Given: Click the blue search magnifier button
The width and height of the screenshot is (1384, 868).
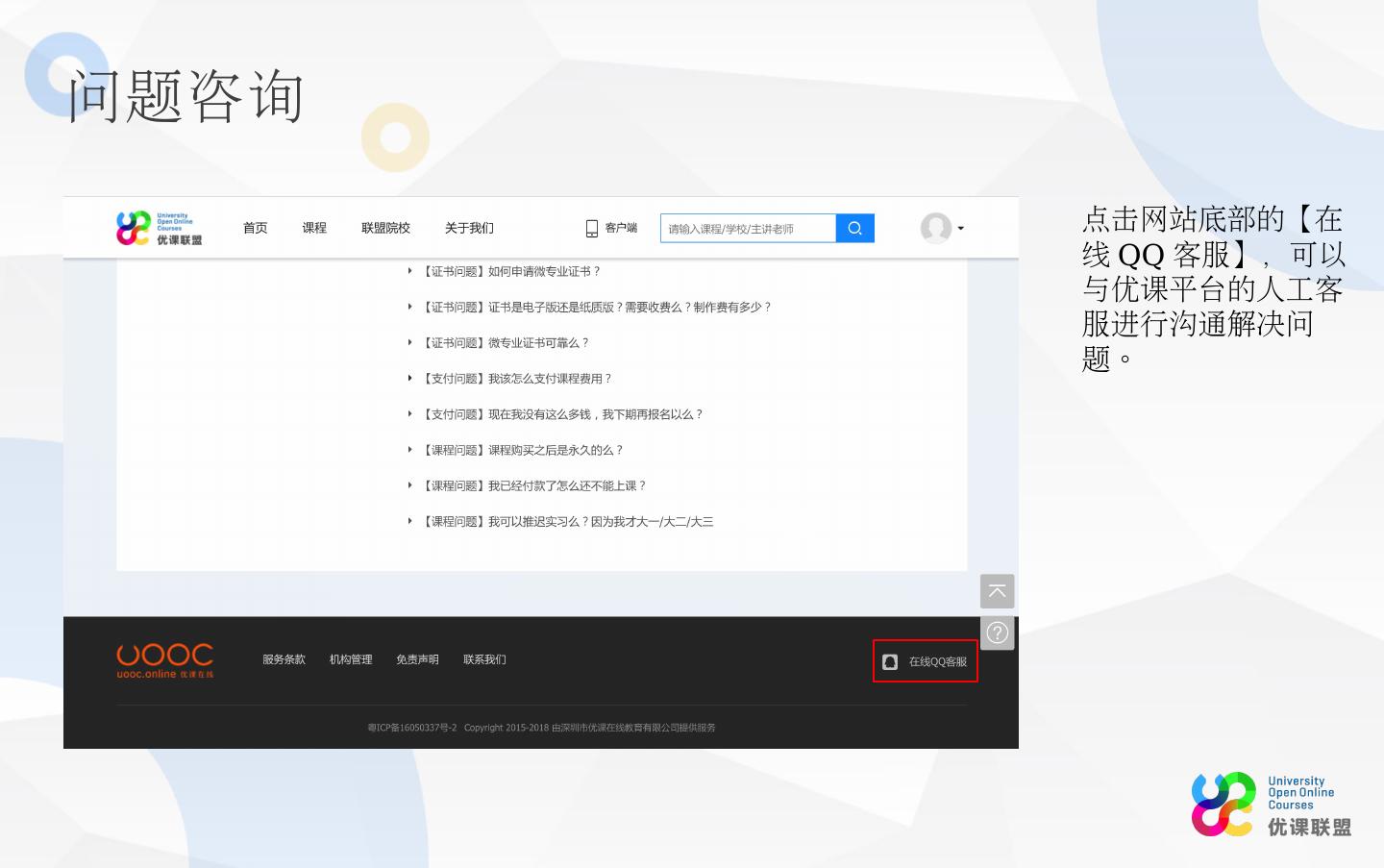Looking at the screenshot, I should (854, 228).
